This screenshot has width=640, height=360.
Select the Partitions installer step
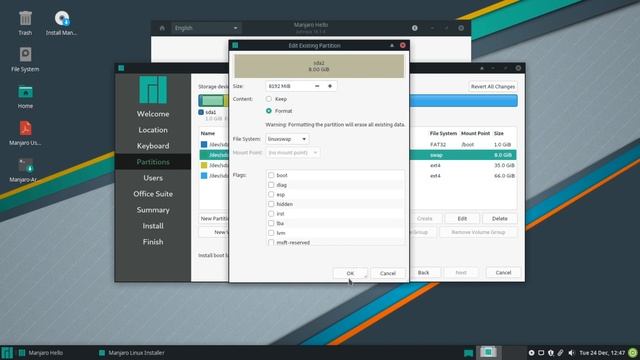coord(153,162)
